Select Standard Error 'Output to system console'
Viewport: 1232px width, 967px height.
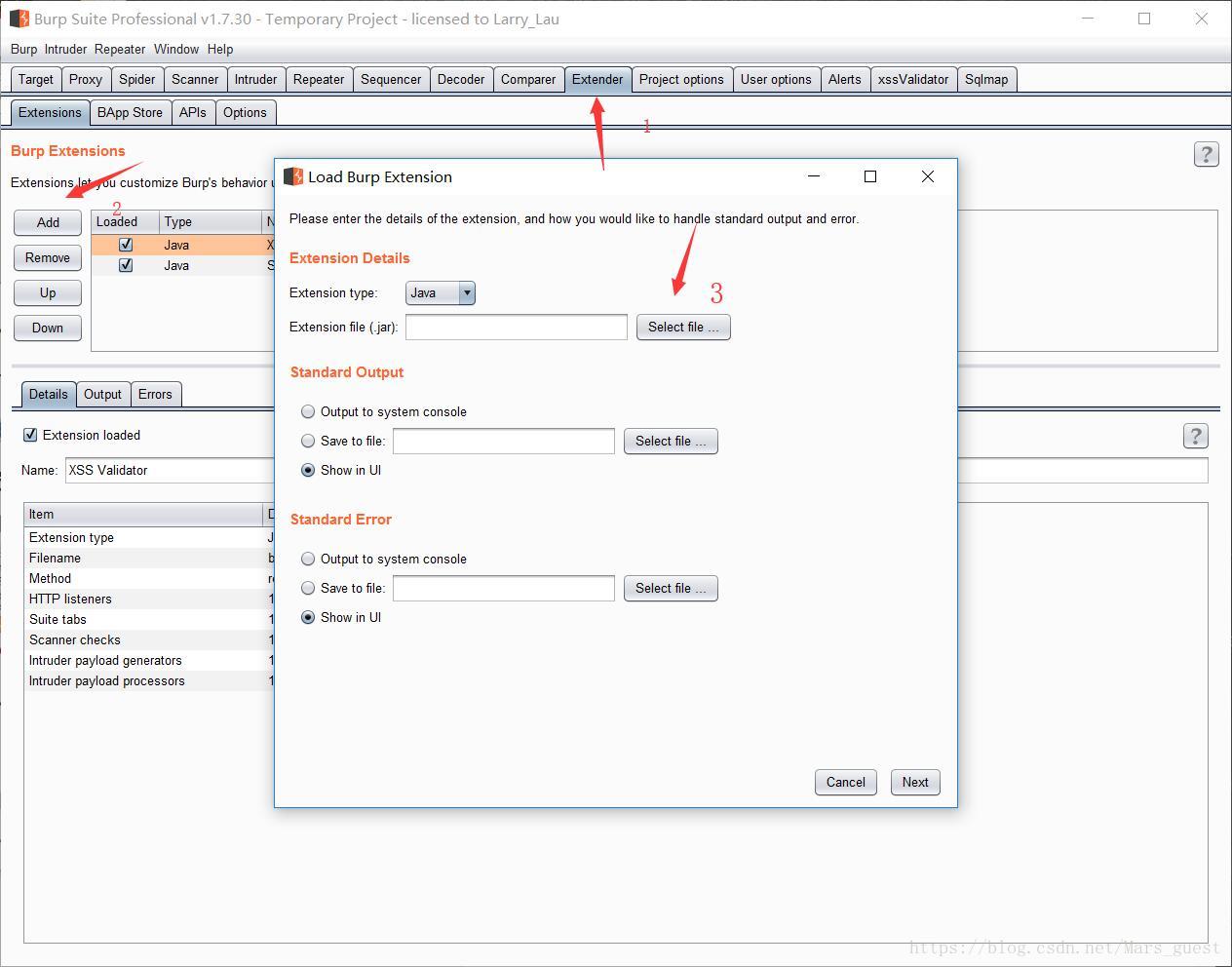click(x=308, y=559)
